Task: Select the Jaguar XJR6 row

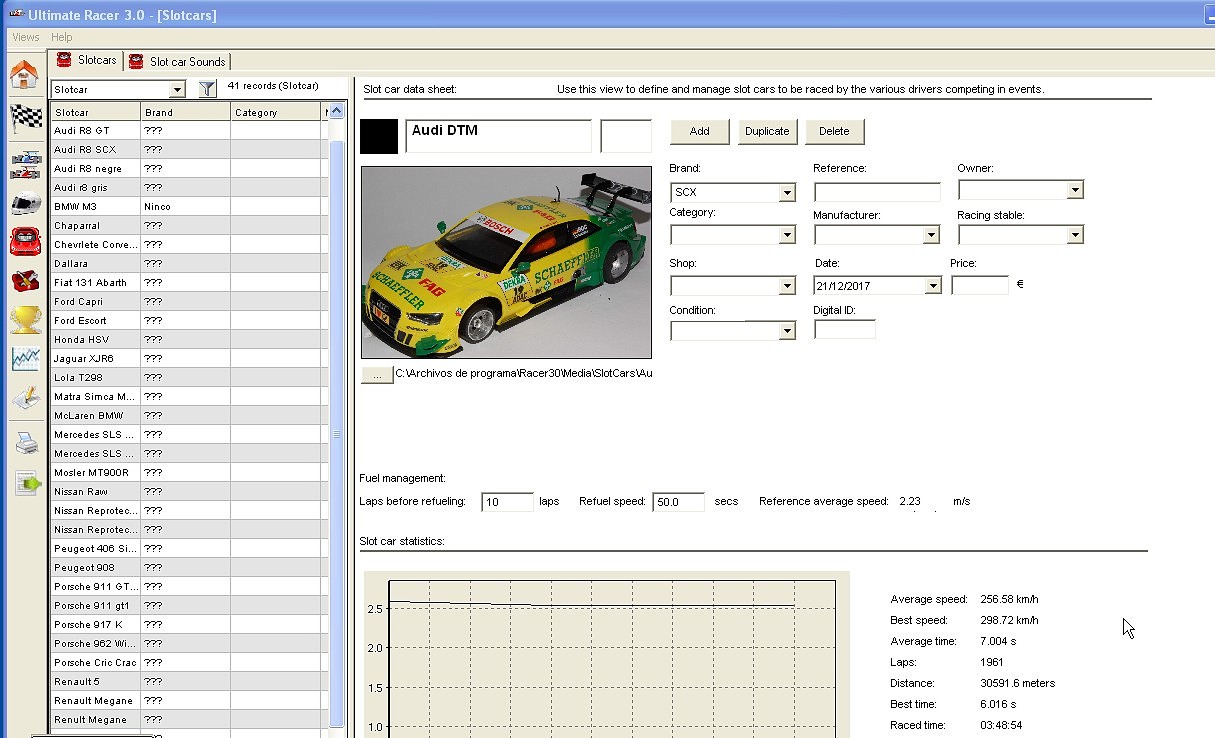Action: [x=189, y=359]
